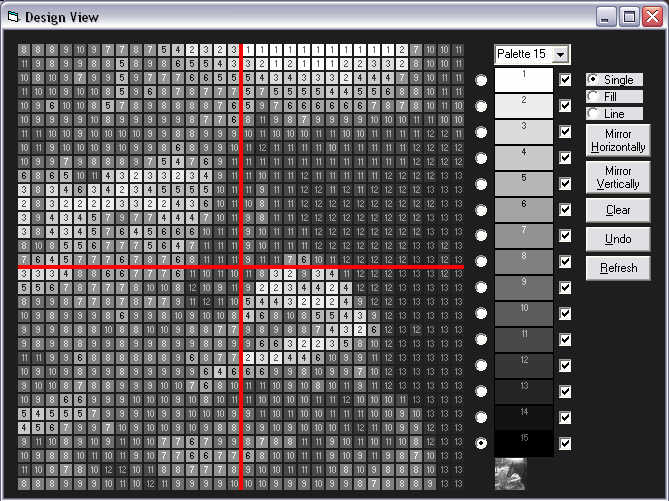
Task: Pick color swatch 3 in palette
Action: coord(524,132)
